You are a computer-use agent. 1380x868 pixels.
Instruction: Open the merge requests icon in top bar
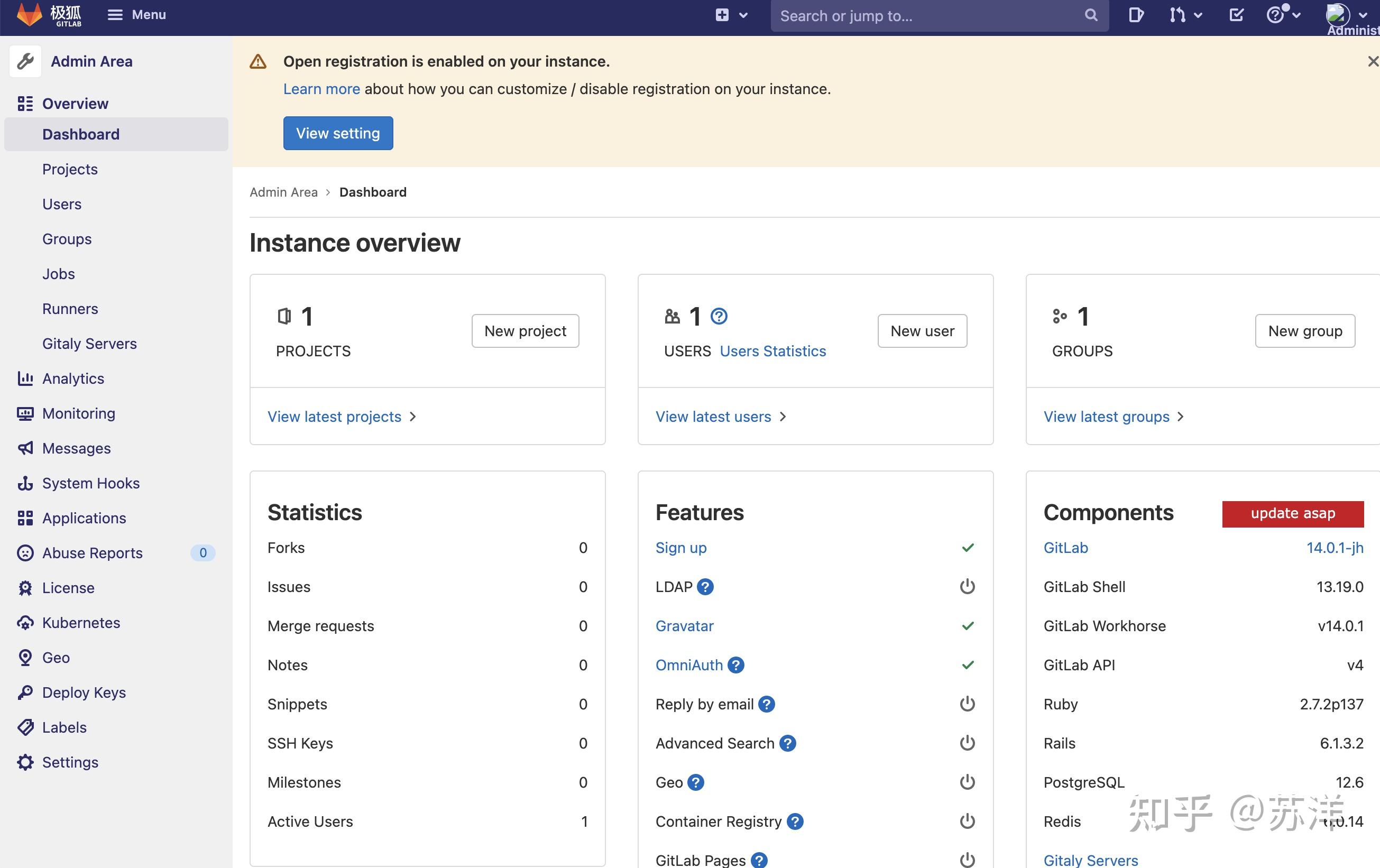[1178, 15]
